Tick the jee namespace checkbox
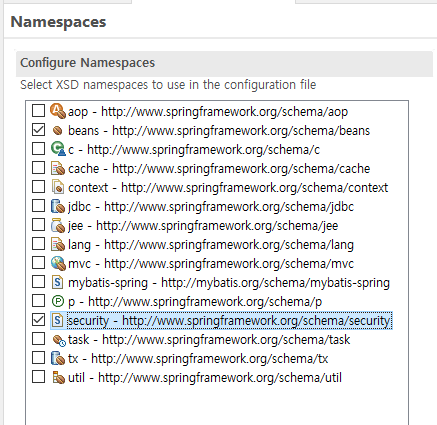Viewport: 437px width, 425px height. click(38, 225)
